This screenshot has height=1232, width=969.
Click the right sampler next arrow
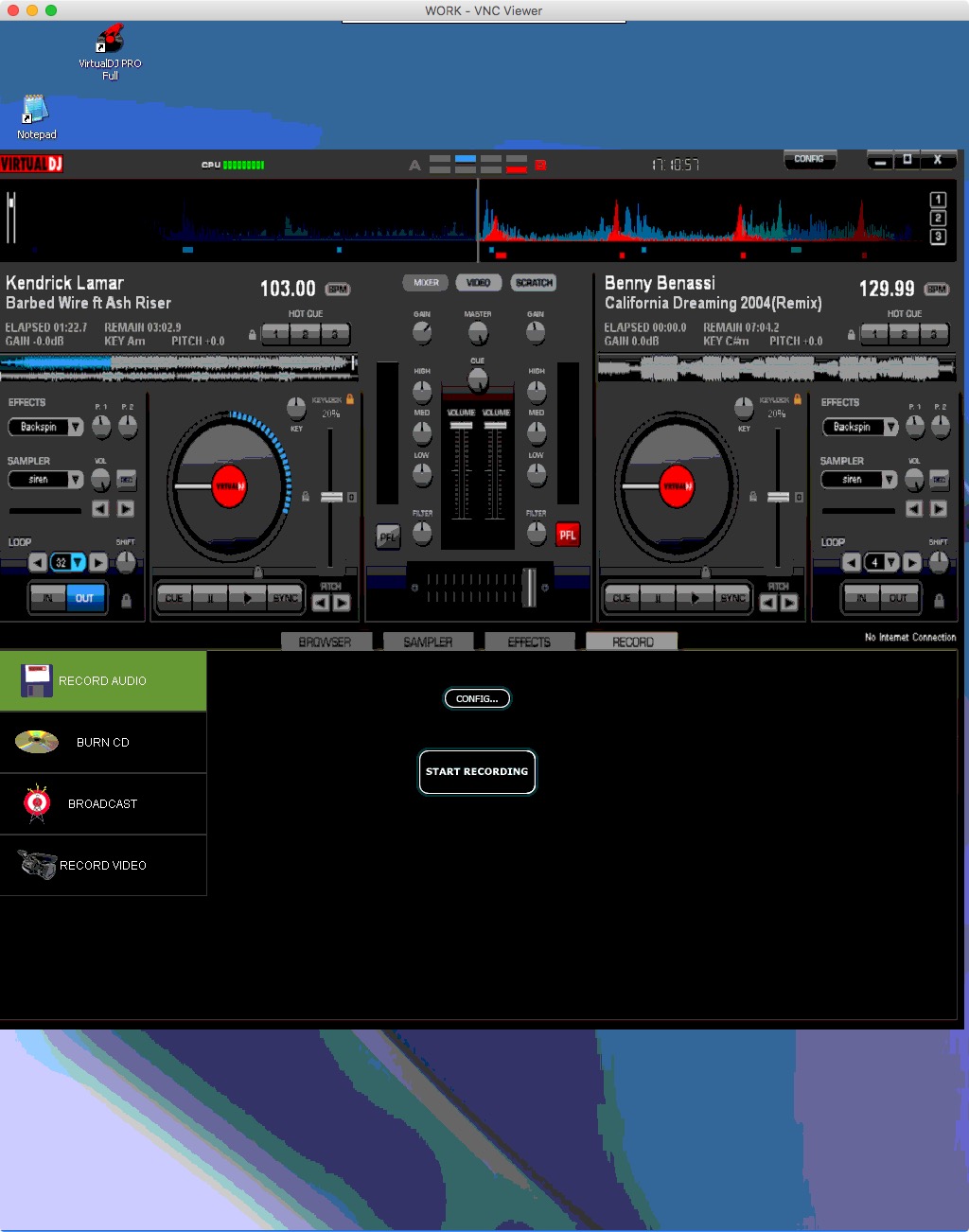point(938,509)
